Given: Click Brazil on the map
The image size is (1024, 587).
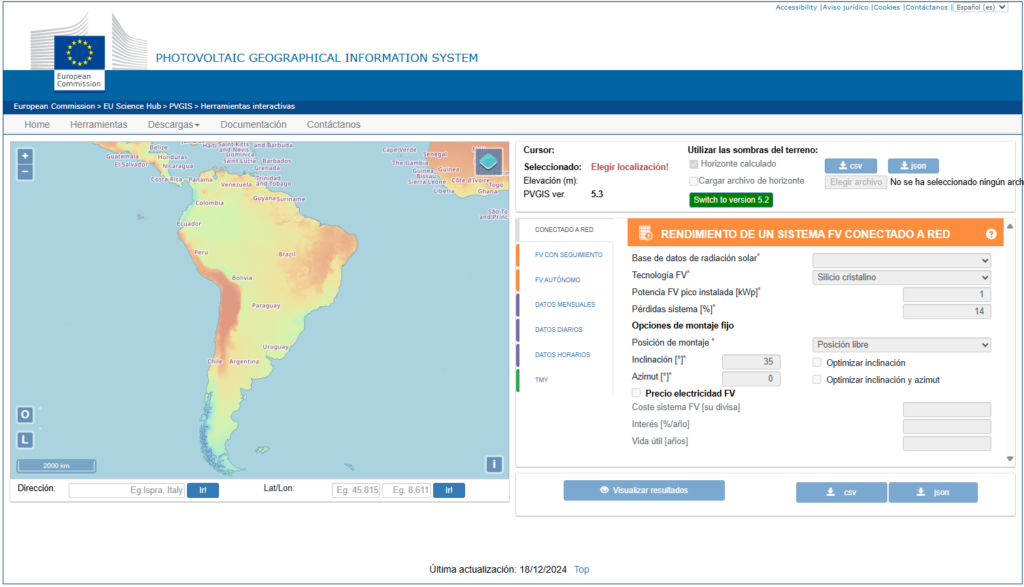Looking at the screenshot, I should coord(287,254).
